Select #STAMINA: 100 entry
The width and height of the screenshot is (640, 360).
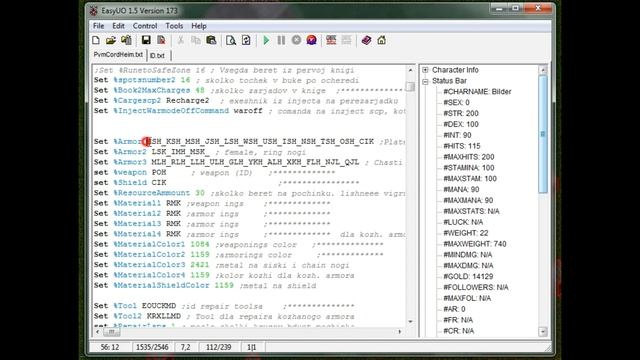tap(469, 168)
